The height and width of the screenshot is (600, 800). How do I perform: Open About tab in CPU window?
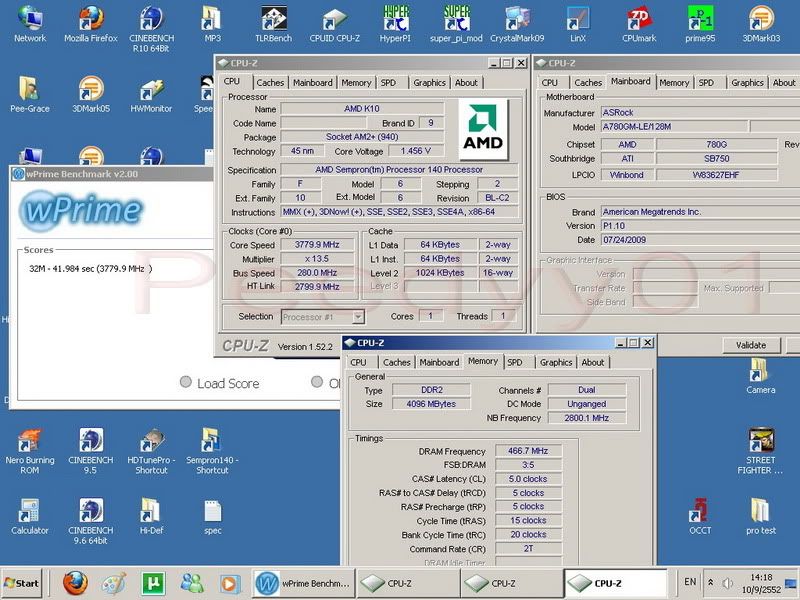[466, 82]
